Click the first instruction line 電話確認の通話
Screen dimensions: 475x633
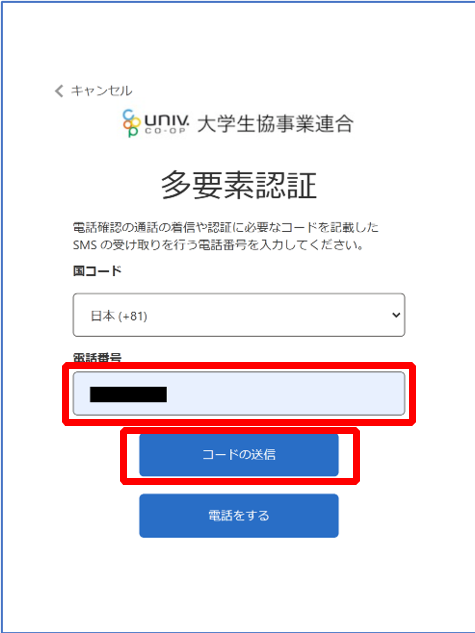pyautogui.click(x=226, y=227)
